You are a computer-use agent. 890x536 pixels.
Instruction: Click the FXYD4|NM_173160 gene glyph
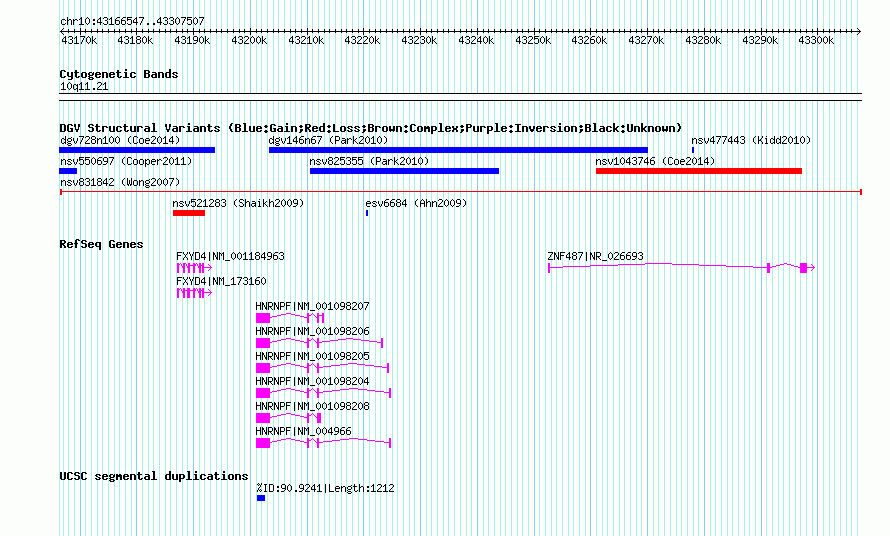194,293
